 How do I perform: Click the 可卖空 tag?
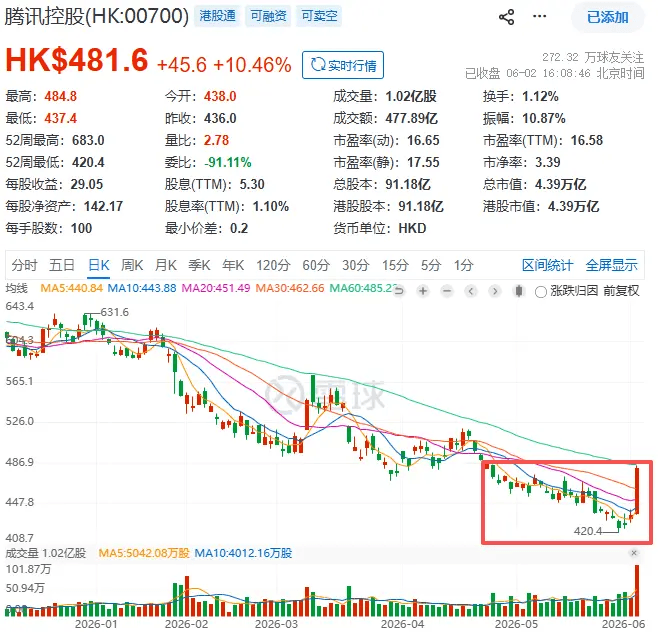click(319, 16)
